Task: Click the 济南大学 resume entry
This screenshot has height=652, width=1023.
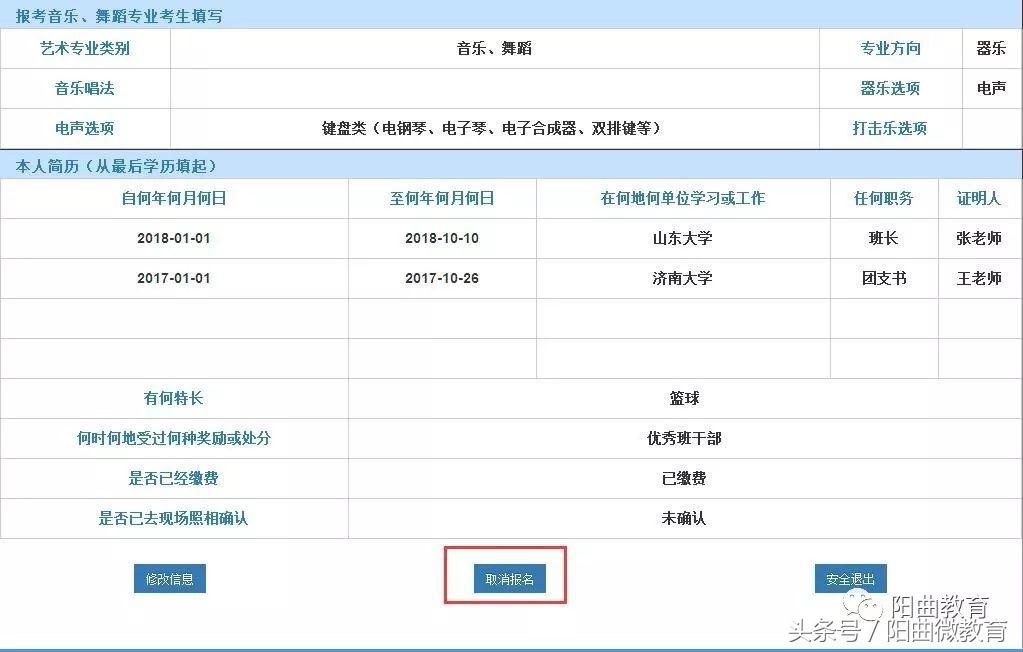Action: point(682,278)
